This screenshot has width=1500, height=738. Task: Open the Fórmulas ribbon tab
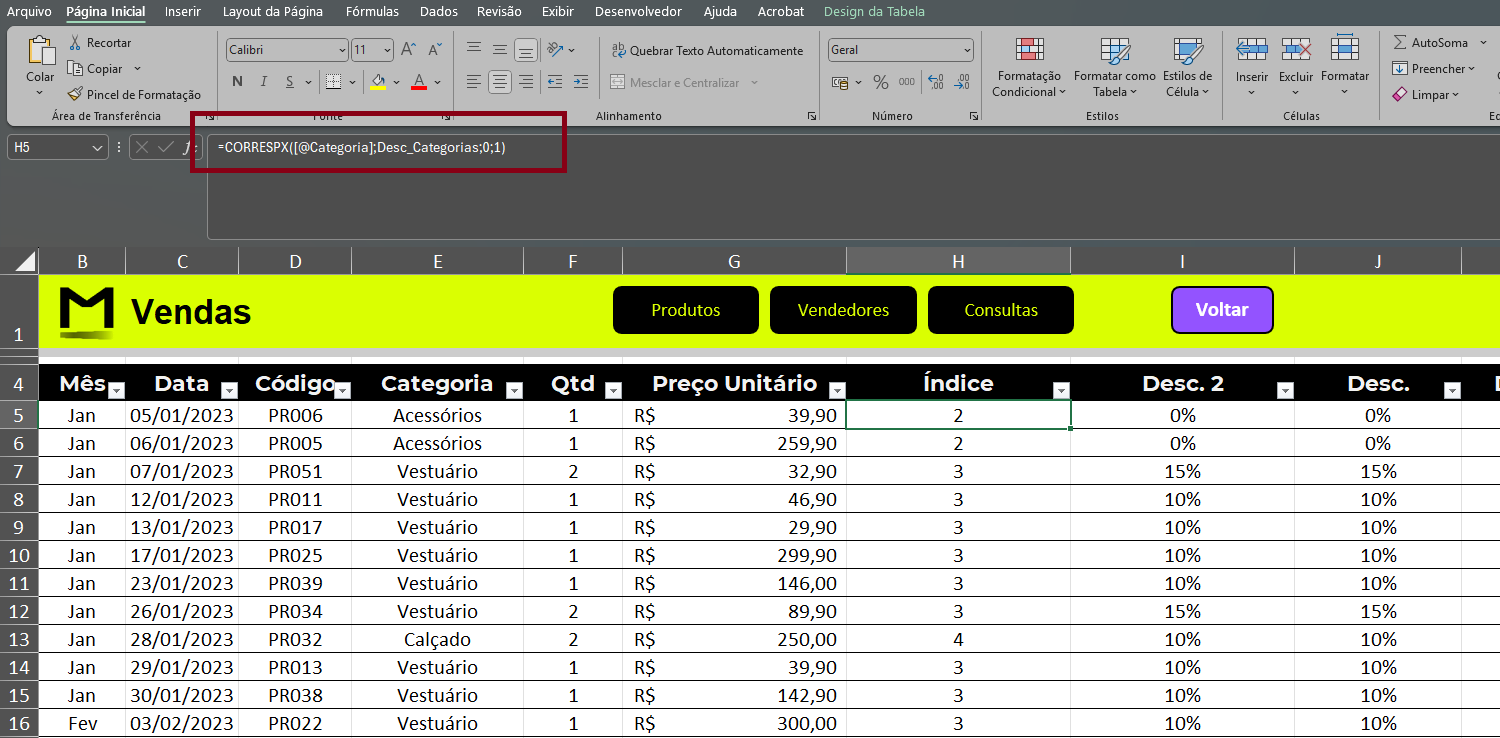coord(372,12)
